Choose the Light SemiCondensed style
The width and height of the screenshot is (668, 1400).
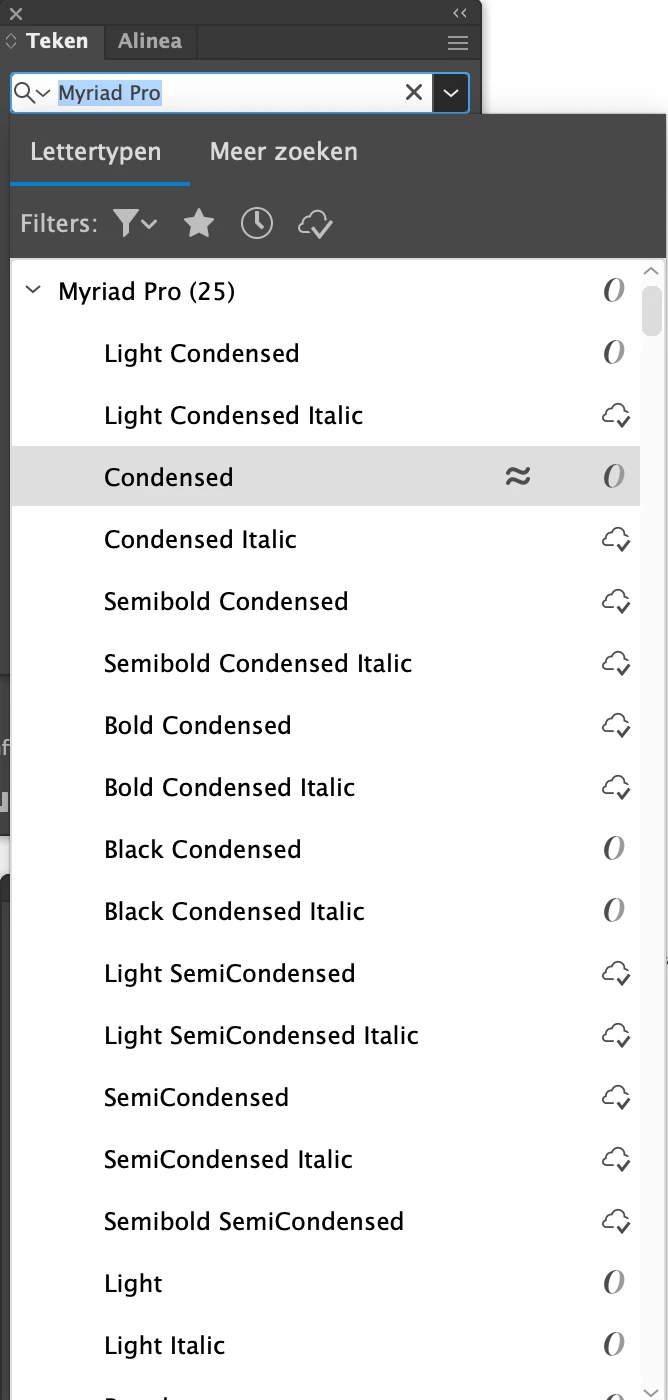tap(229, 974)
